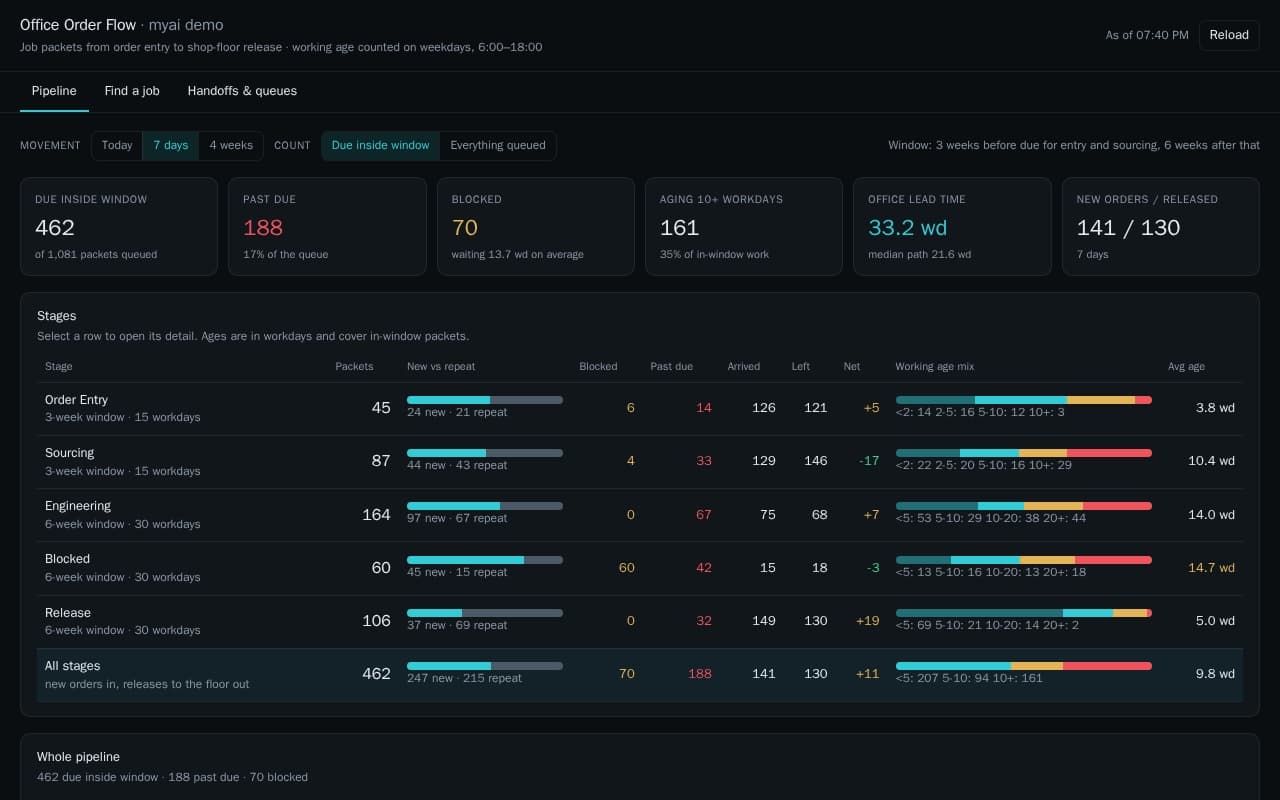Select the 7 days movement range
The width and height of the screenshot is (1280, 800).
coord(171,146)
